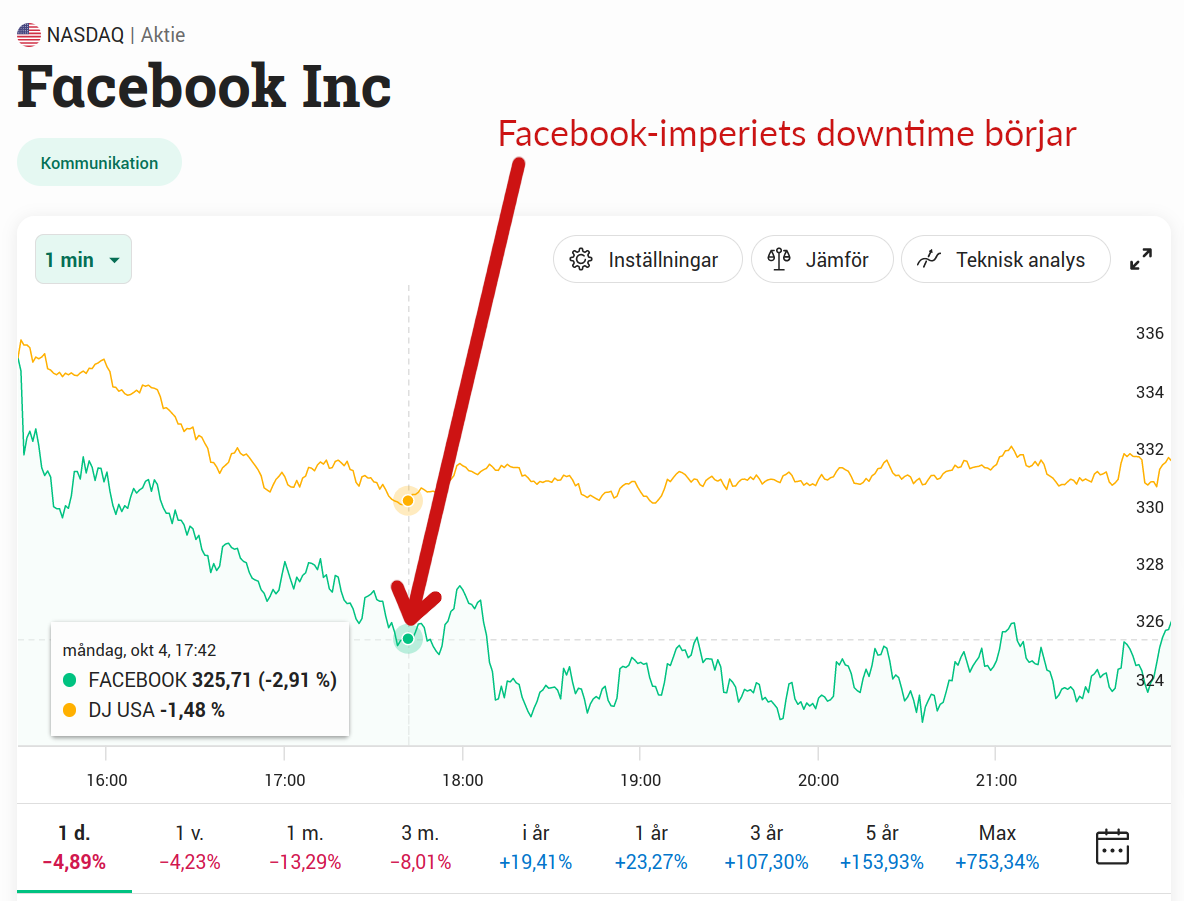Open the calendar date picker icon
1184x901 pixels.
pos(1112,846)
